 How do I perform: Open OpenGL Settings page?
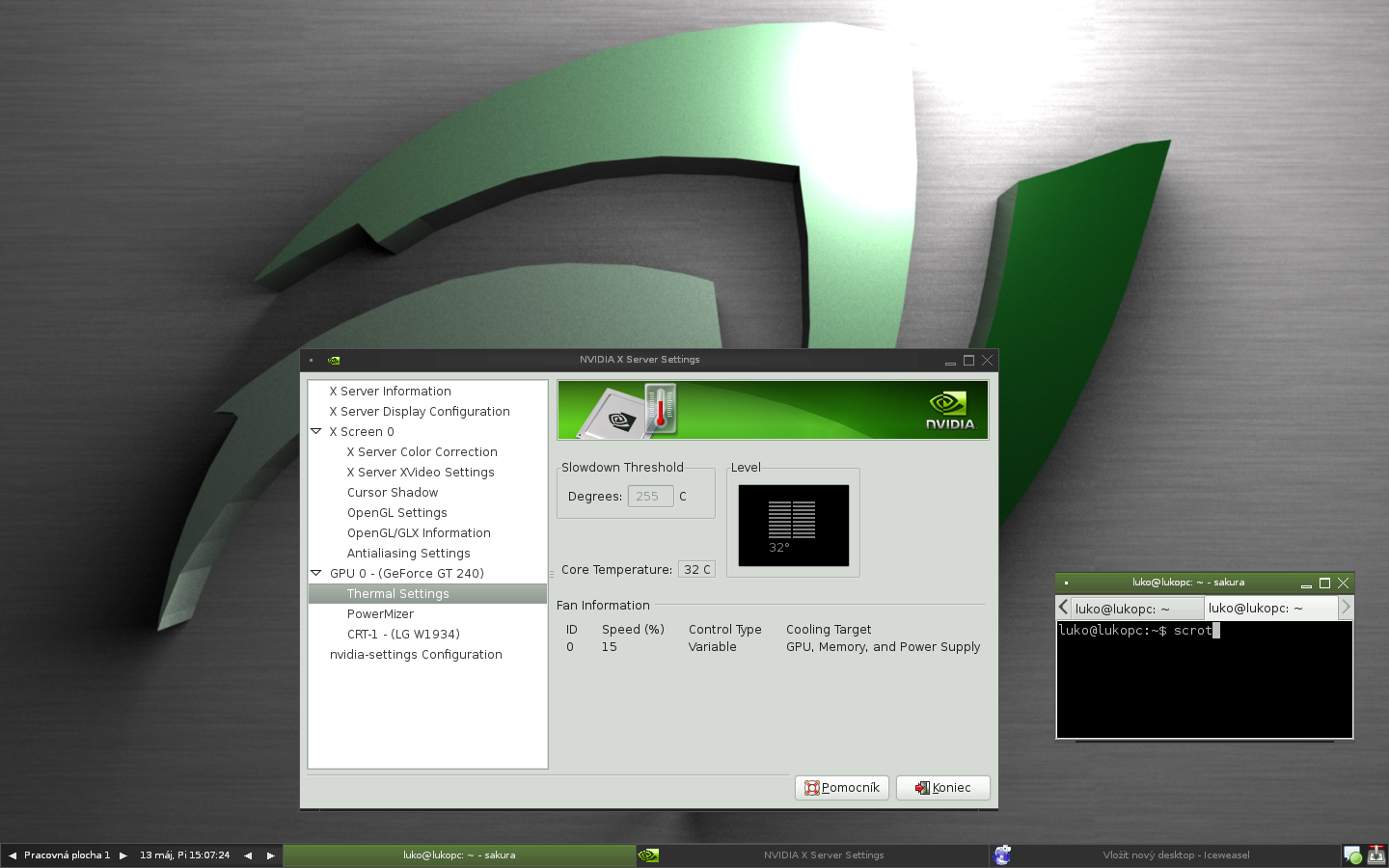pos(397,512)
